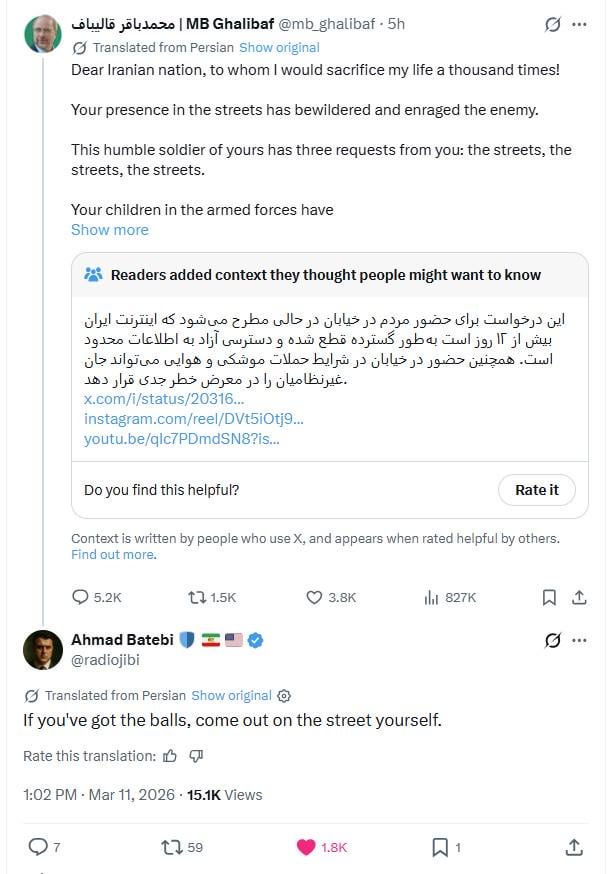The width and height of the screenshot is (615, 874).
Task: Show original Persian text of Ghalibaf's post
Action: pos(280,47)
